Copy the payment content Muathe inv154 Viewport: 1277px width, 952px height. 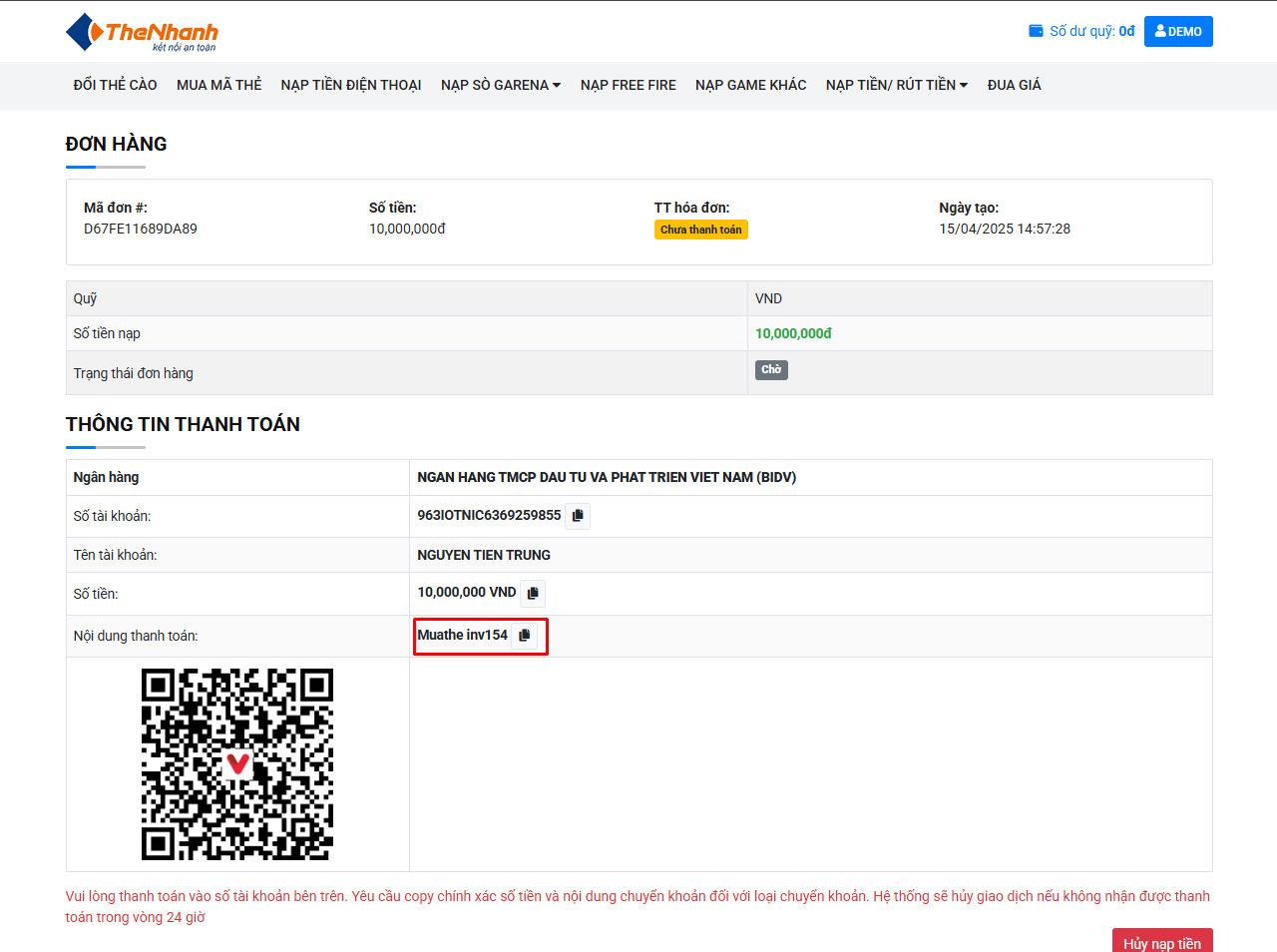point(525,636)
